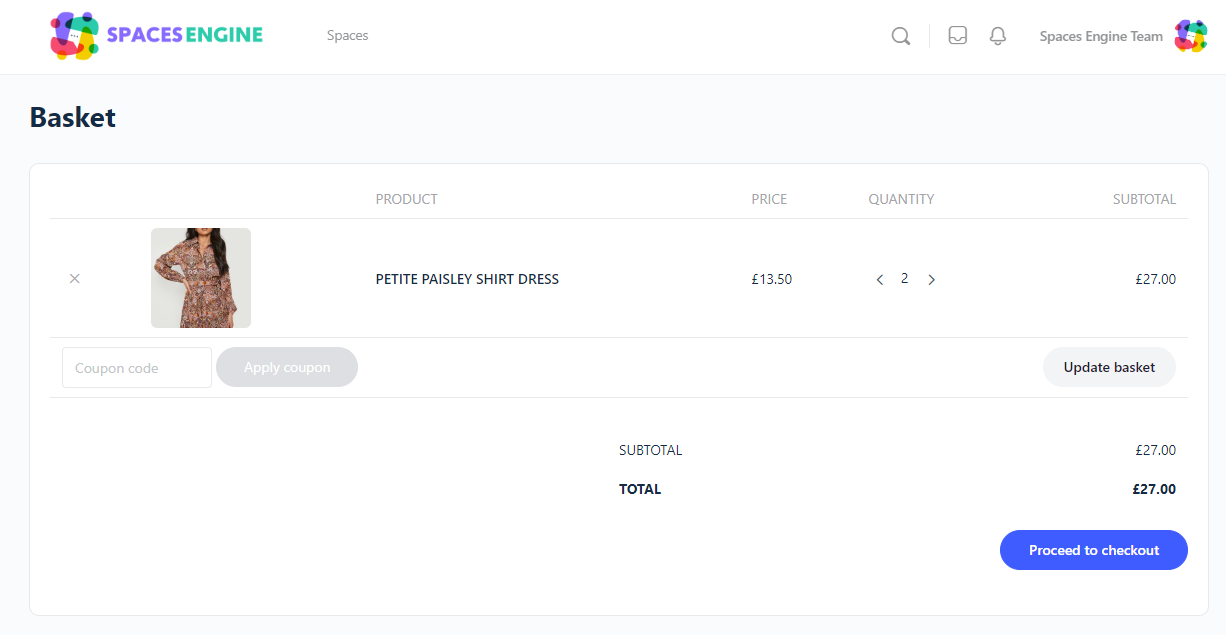Click the Basket page heading
1226x635 pixels.
73,118
